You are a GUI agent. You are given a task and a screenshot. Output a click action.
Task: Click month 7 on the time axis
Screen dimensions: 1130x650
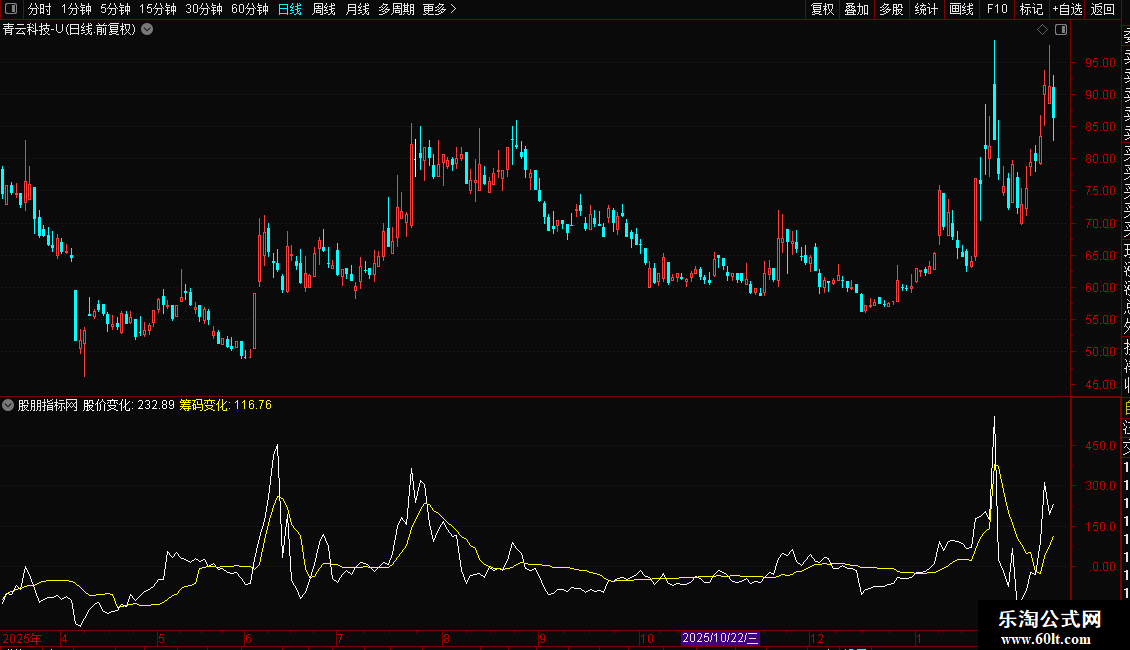pos(340,638)
